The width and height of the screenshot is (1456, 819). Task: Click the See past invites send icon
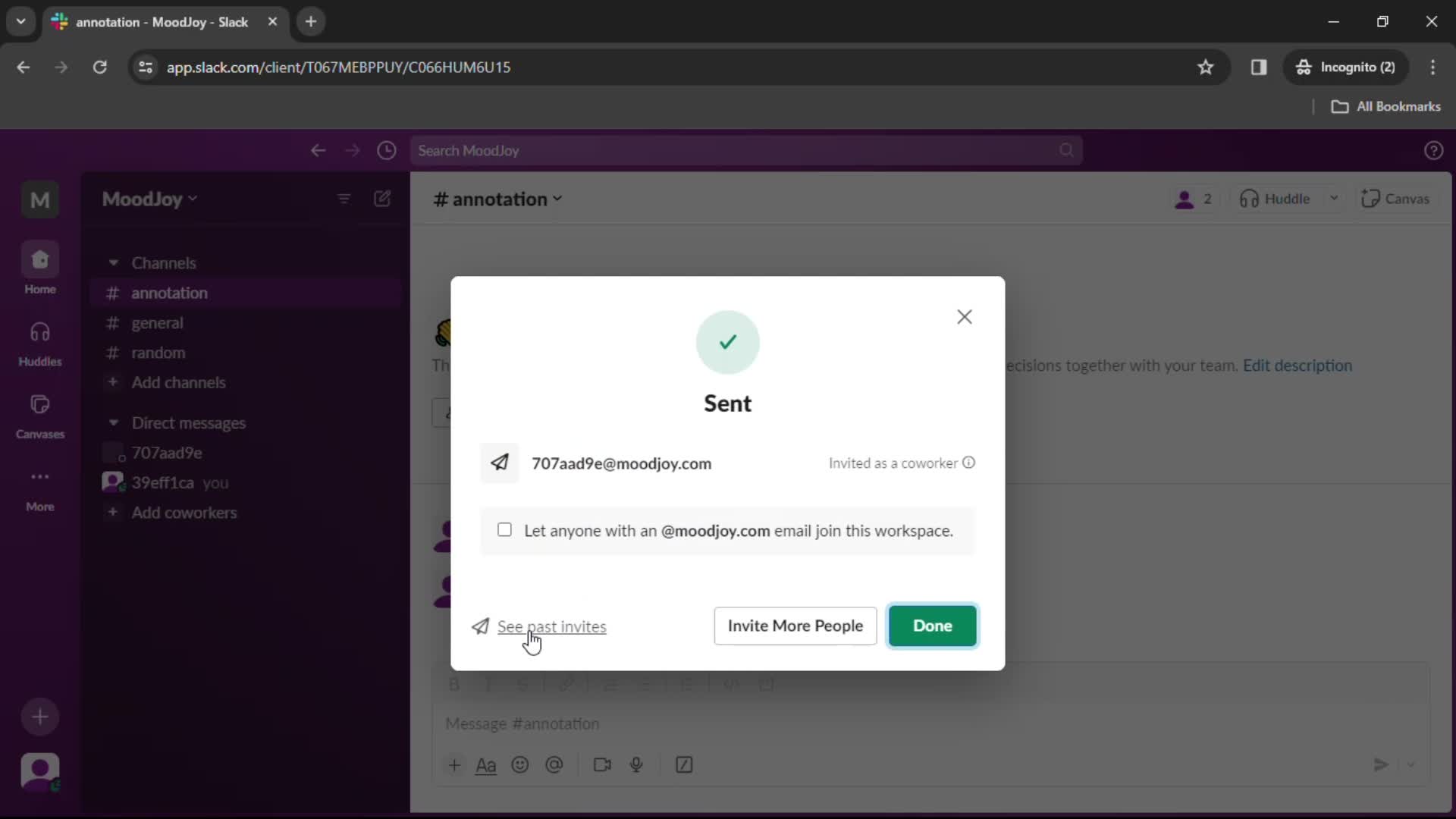[x=480, y=625]
